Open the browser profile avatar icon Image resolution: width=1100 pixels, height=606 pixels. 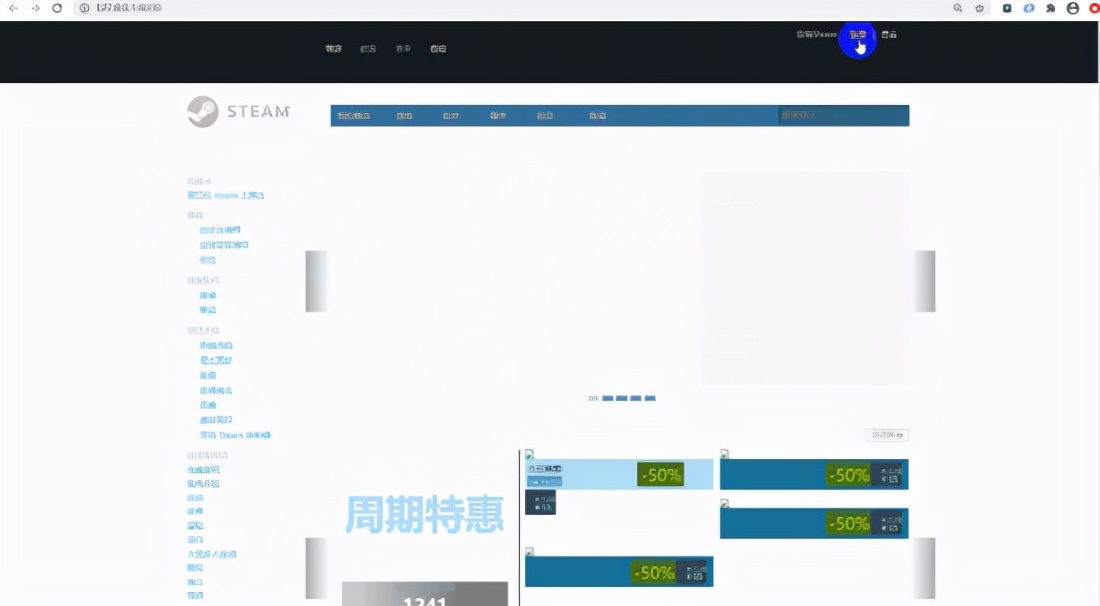tap(1073, 8)
